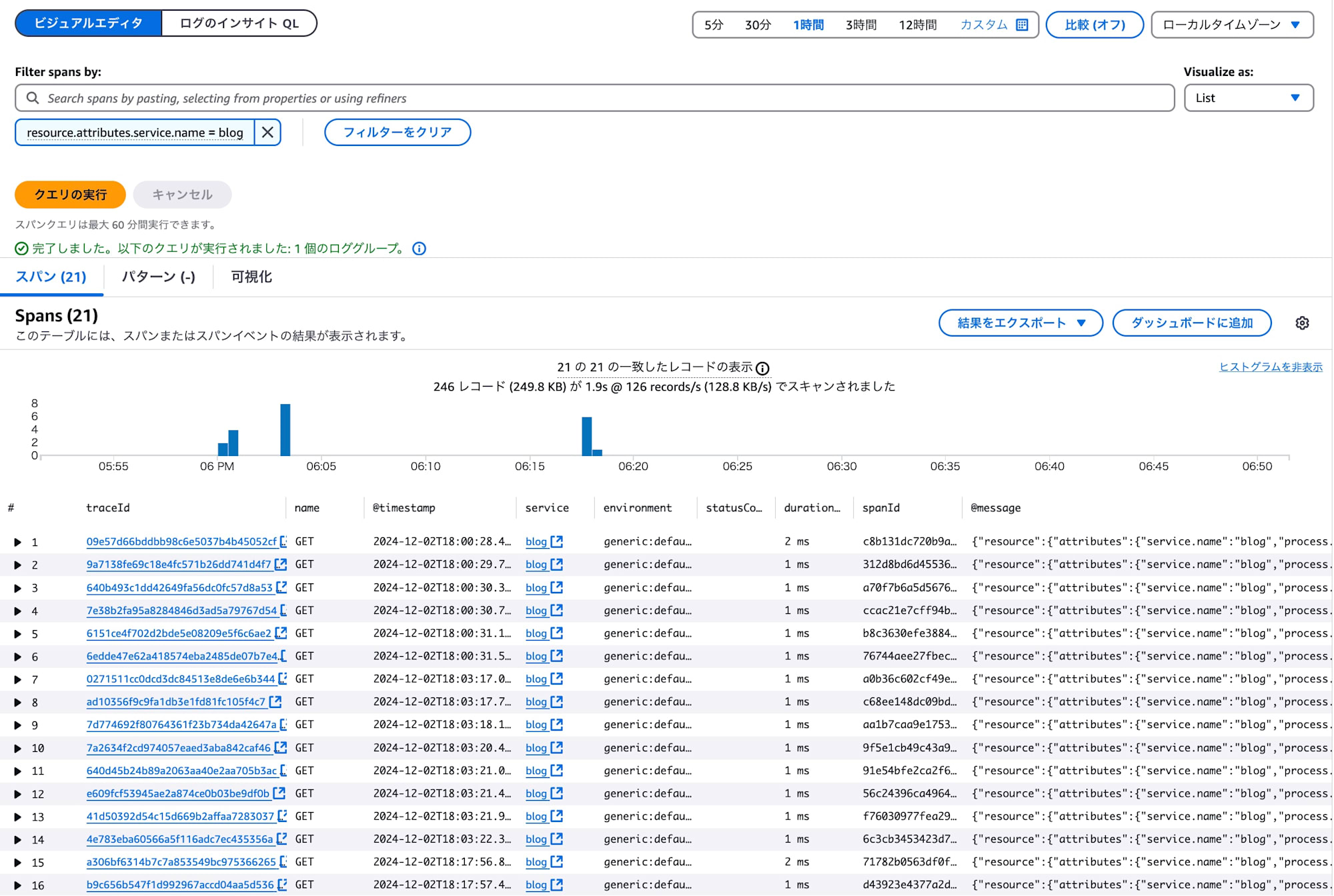This screenshot has height=896, width=1334.
Task: Expand span row 10
Action: click(x=18, y=748)
